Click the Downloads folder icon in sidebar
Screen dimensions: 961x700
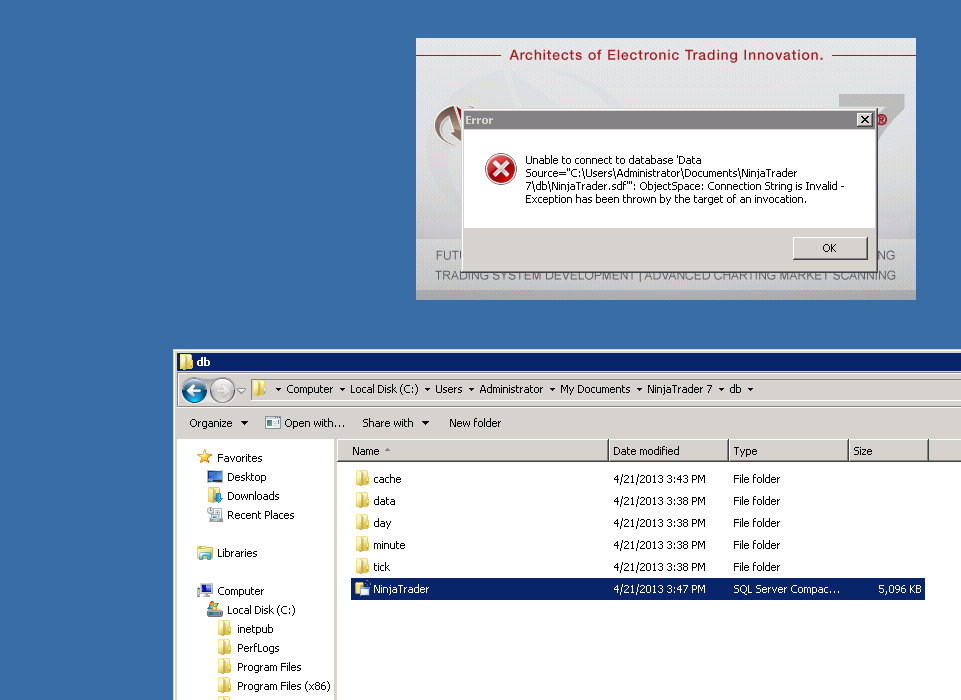point(215,495)
